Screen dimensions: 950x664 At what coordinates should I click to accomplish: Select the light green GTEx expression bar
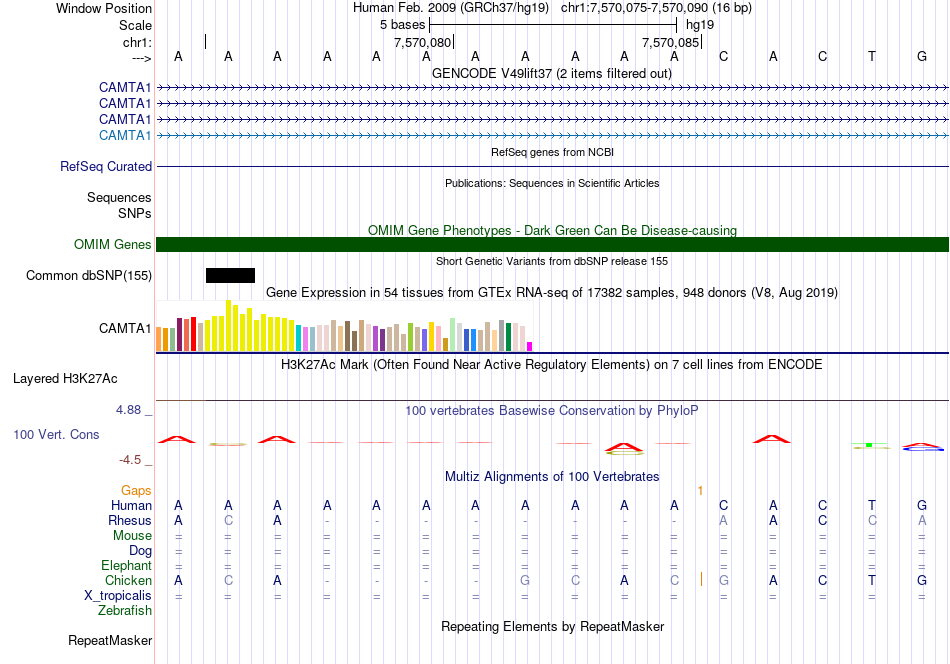coord(453,334)
